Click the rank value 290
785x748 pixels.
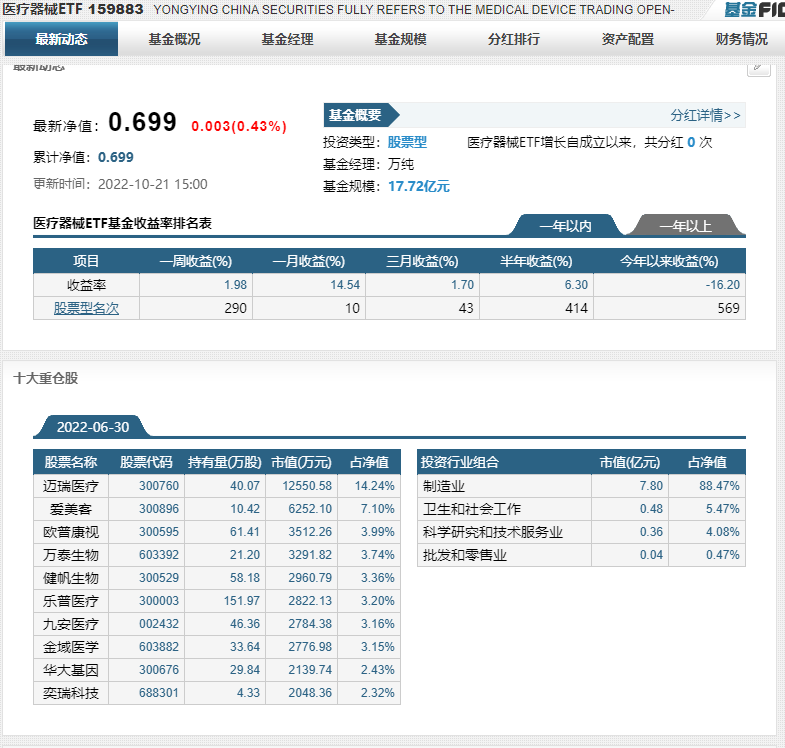(x=235, y=308)
